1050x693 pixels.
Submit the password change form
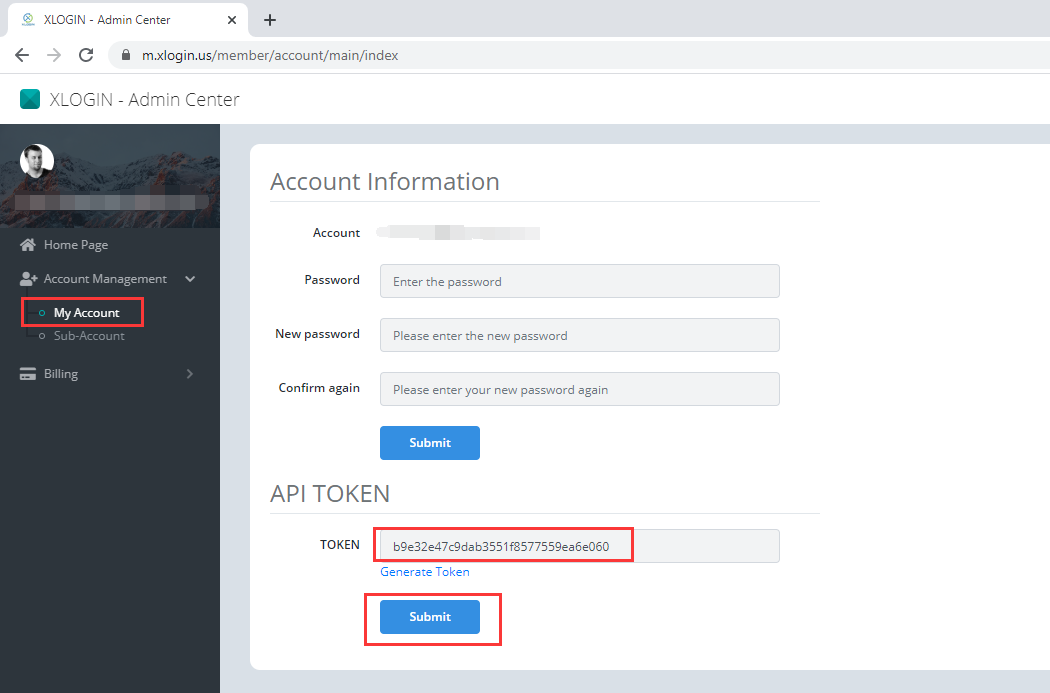tap(430, 443)
